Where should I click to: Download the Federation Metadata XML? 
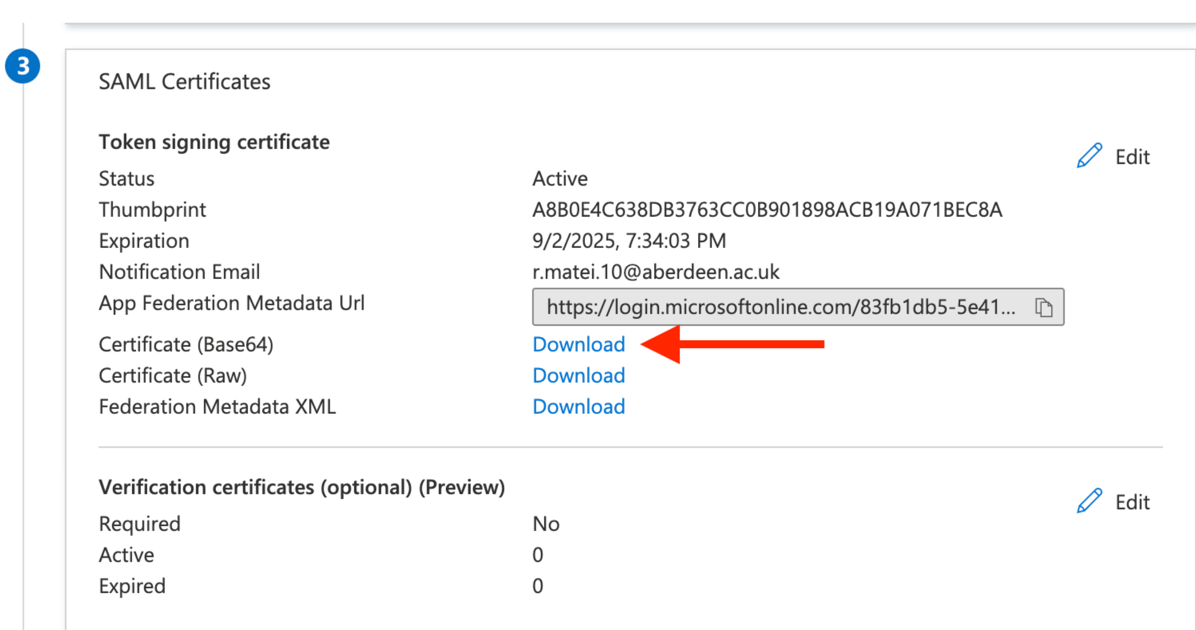tap(579, 406)
